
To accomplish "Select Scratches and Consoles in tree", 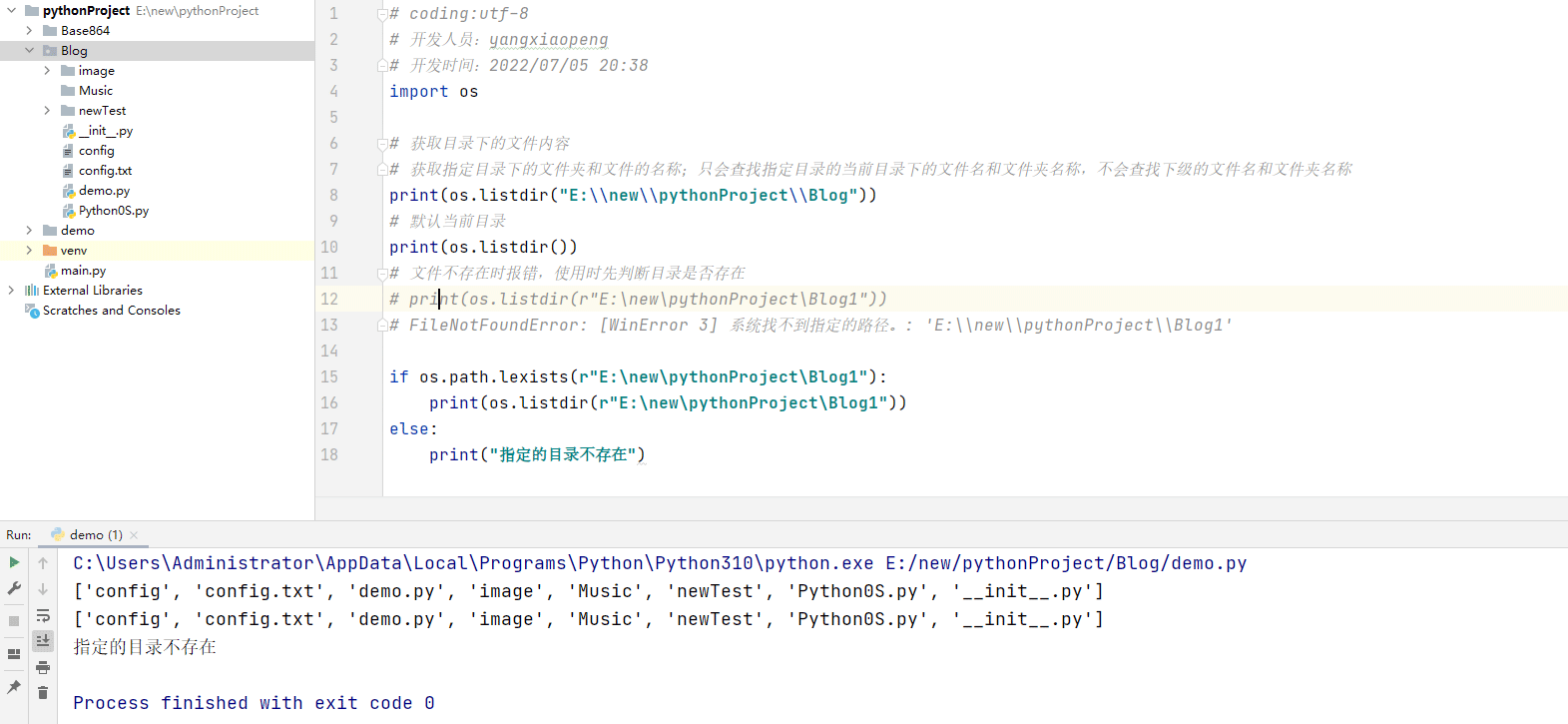I will click(112, 311).
